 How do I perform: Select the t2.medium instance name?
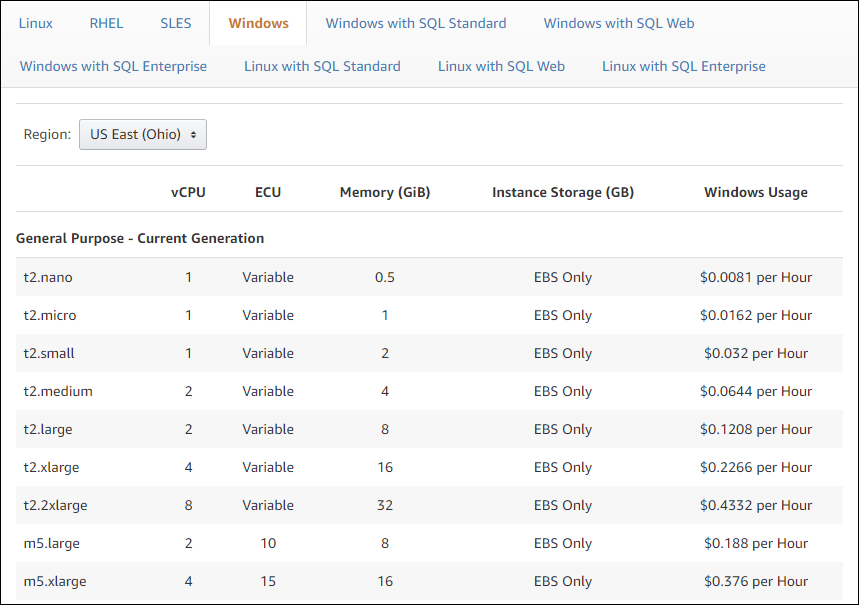[58, 391]
